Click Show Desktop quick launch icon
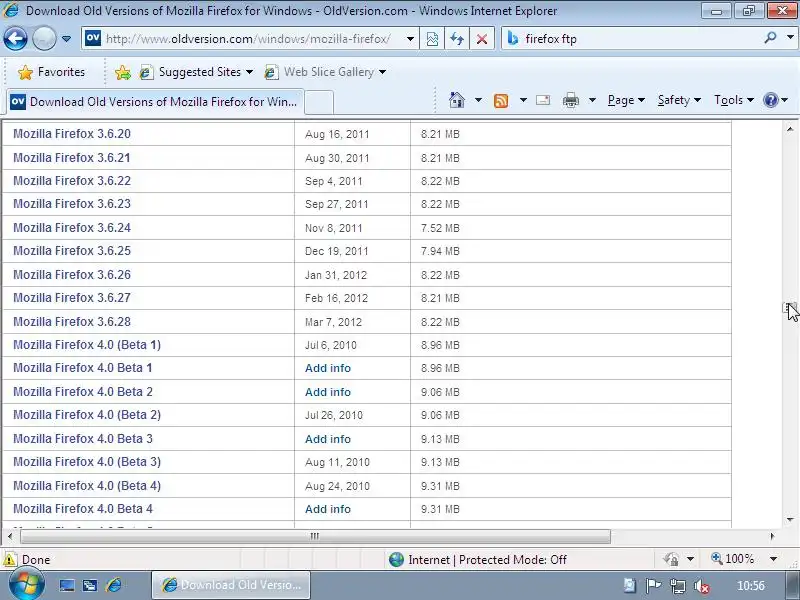 (67, 585)
